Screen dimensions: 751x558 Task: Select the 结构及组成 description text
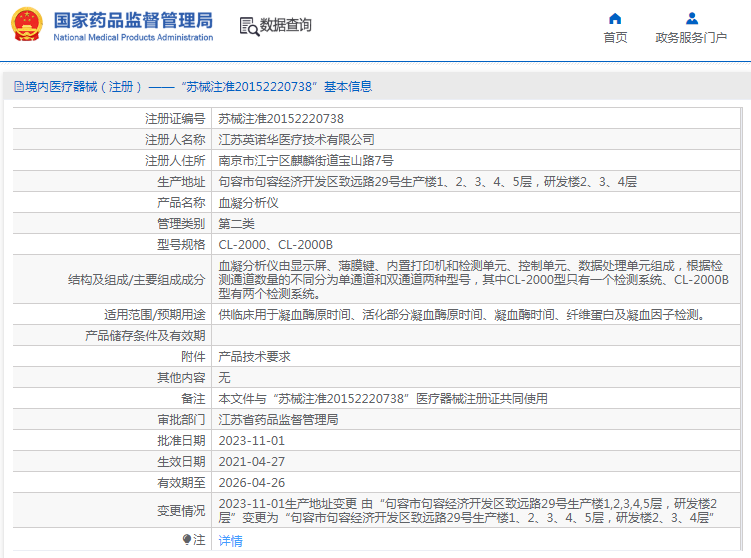[474, 279]
